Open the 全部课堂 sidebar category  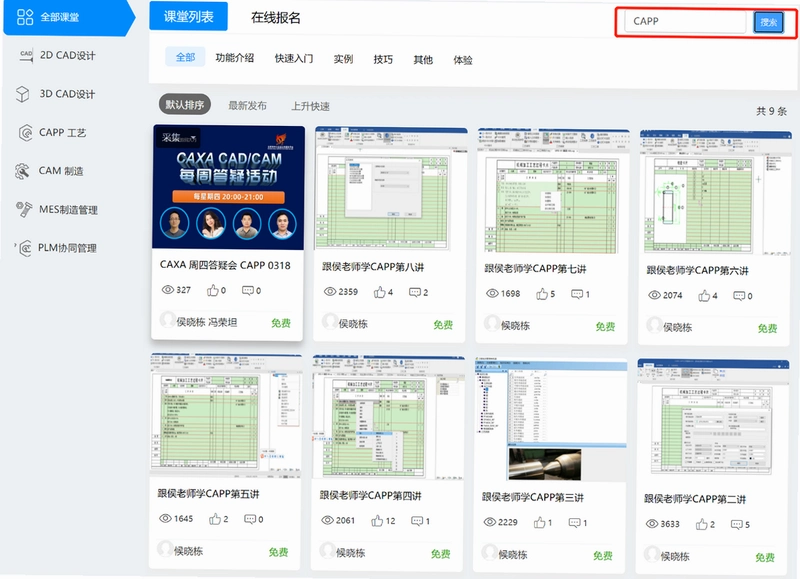tap(68, 17)
